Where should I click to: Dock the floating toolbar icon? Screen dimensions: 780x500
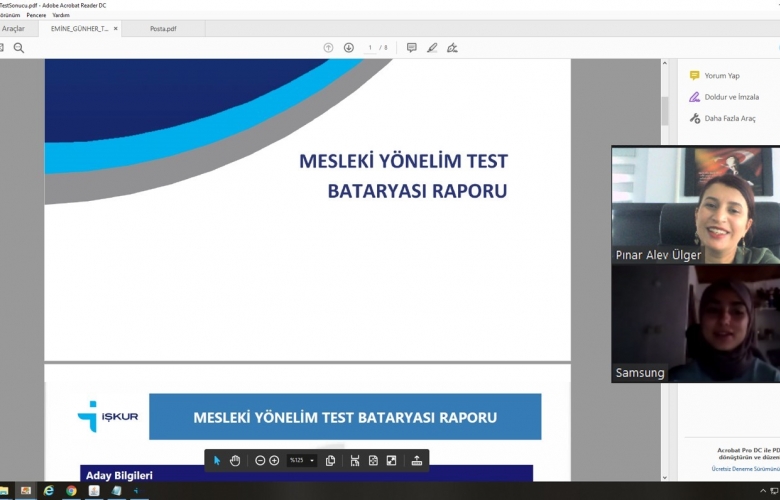tap(417, 461)
